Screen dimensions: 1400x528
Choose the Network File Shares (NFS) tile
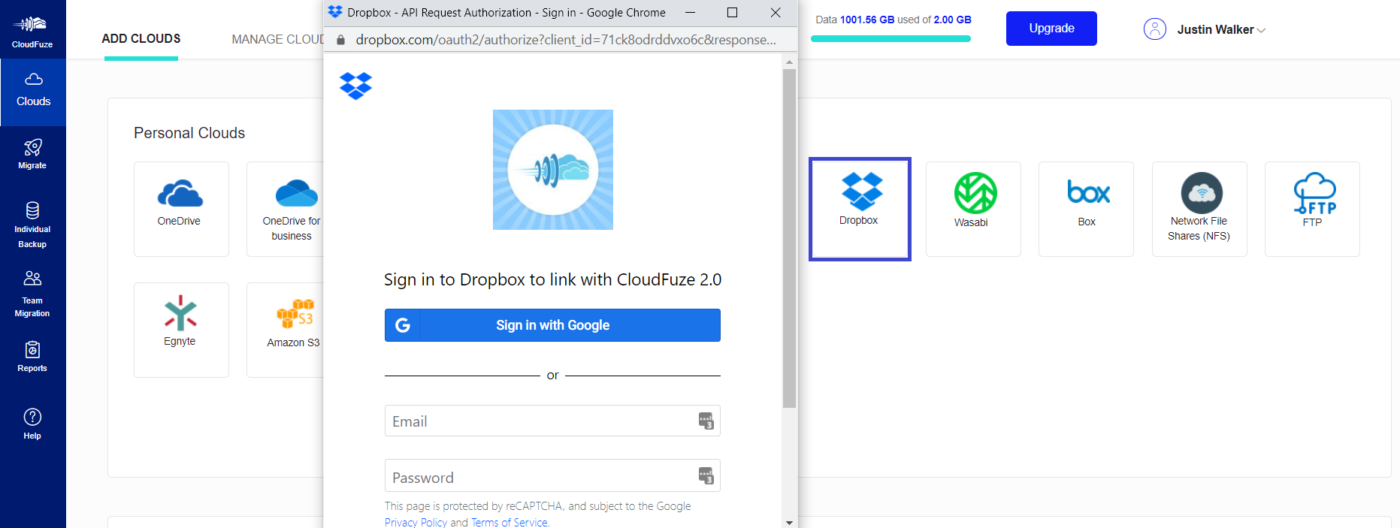tap(1199, 209)
